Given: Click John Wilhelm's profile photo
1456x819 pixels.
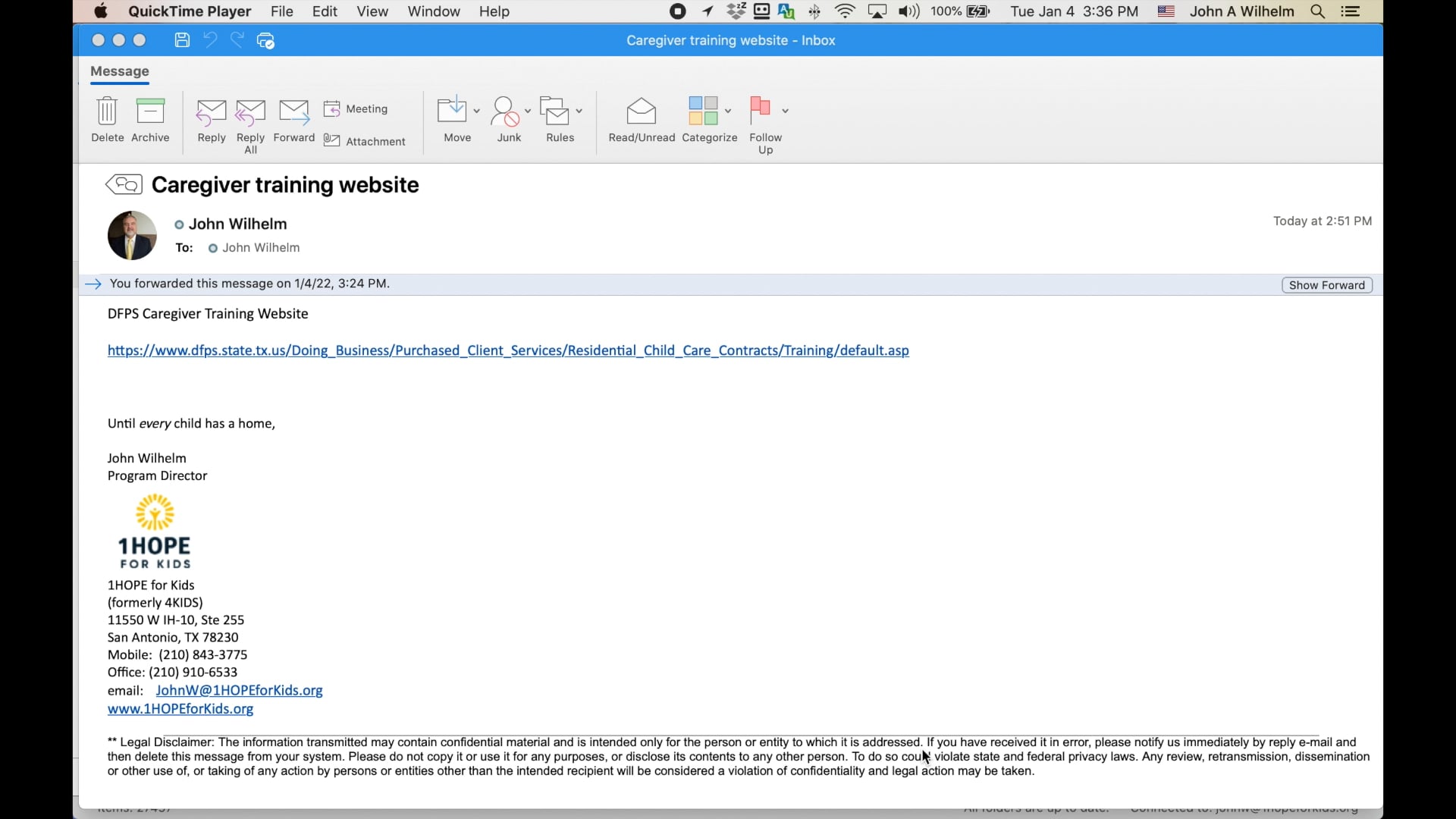Looking at the screenshot, I should (x=132, y=235).
